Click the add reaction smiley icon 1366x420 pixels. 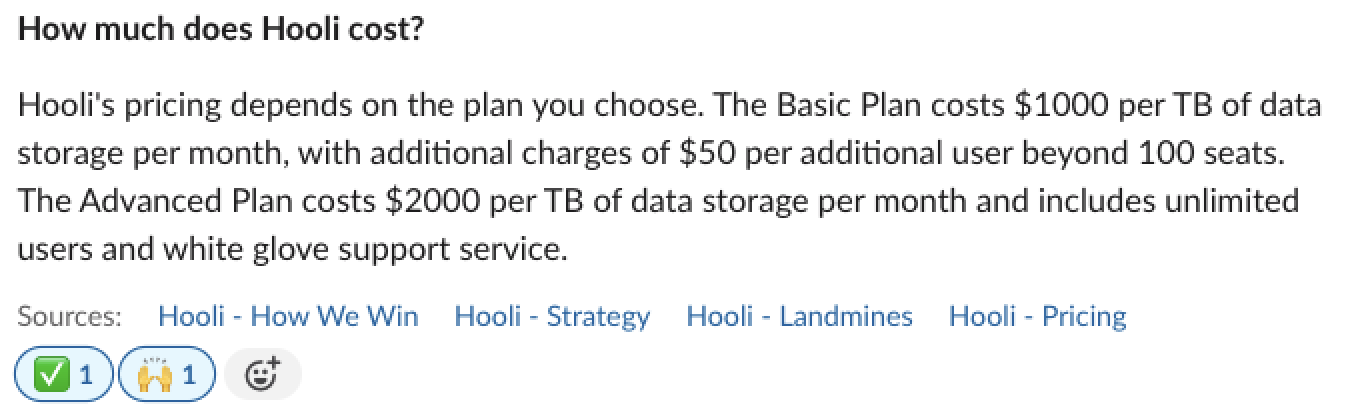point(262,375)
